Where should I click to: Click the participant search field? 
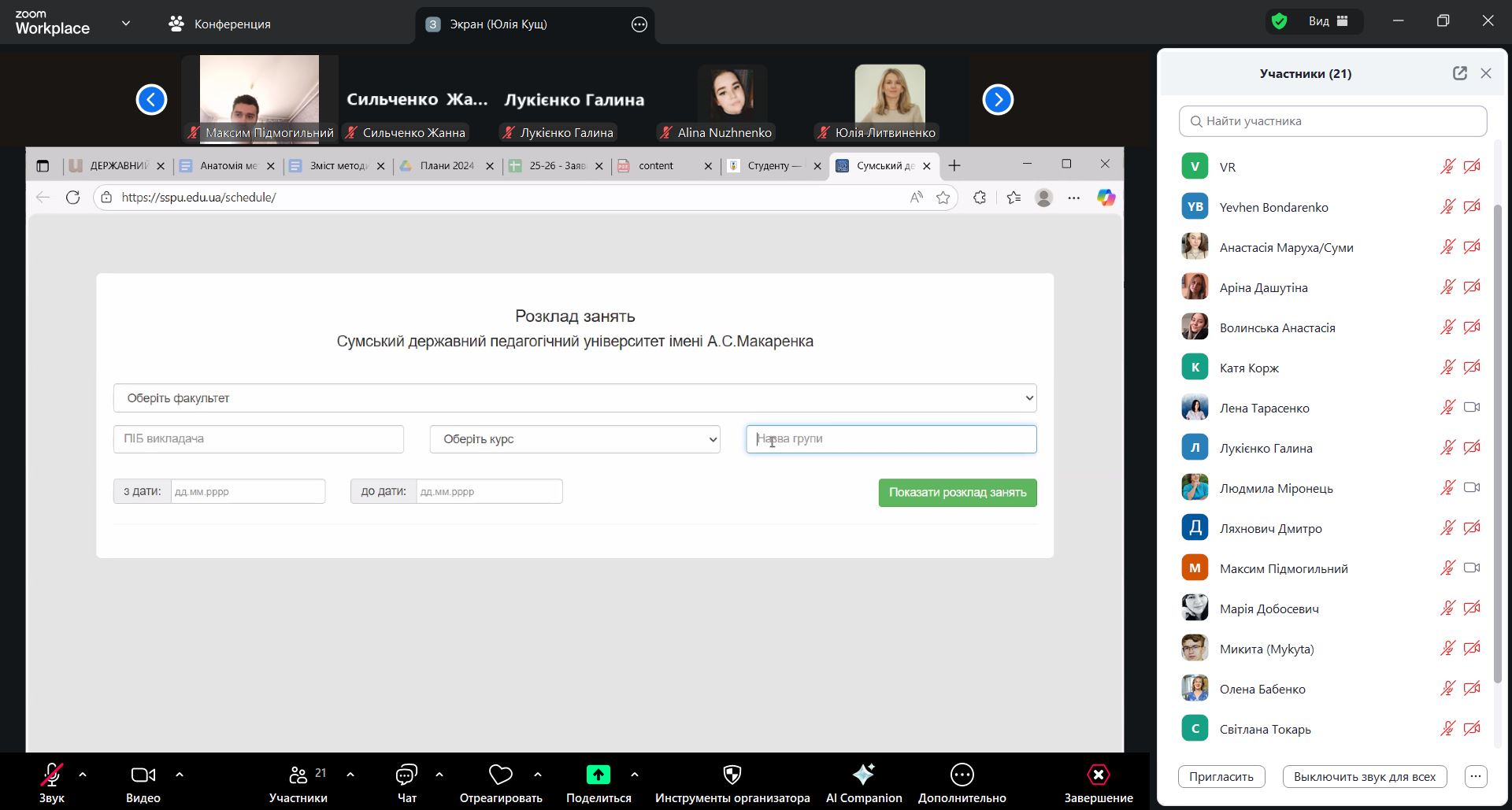1332,121
